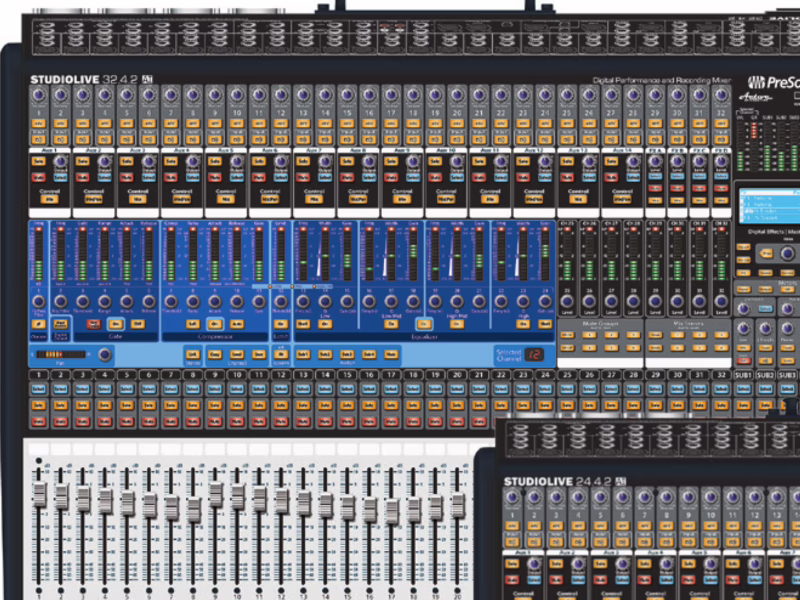Click the blue LCD effects display
The height and width of the screenshot is (600, 800).
(x=769, y=206)
